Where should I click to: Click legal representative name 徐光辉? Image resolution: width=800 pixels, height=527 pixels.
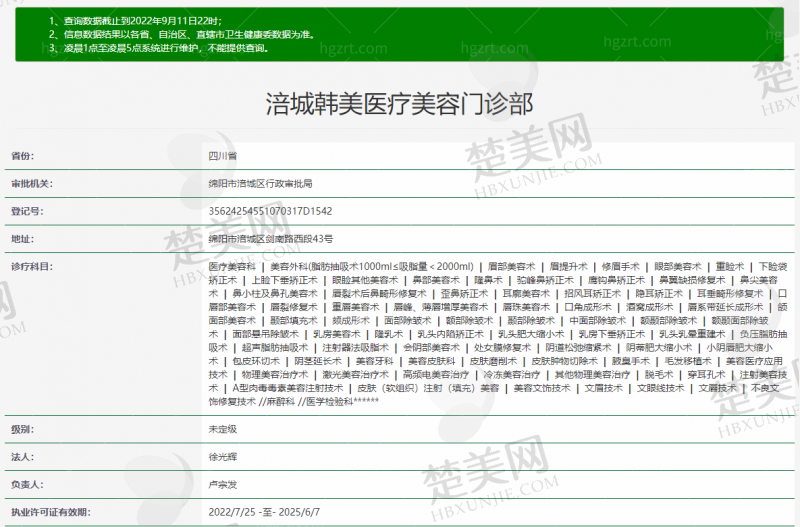point(223,456)
